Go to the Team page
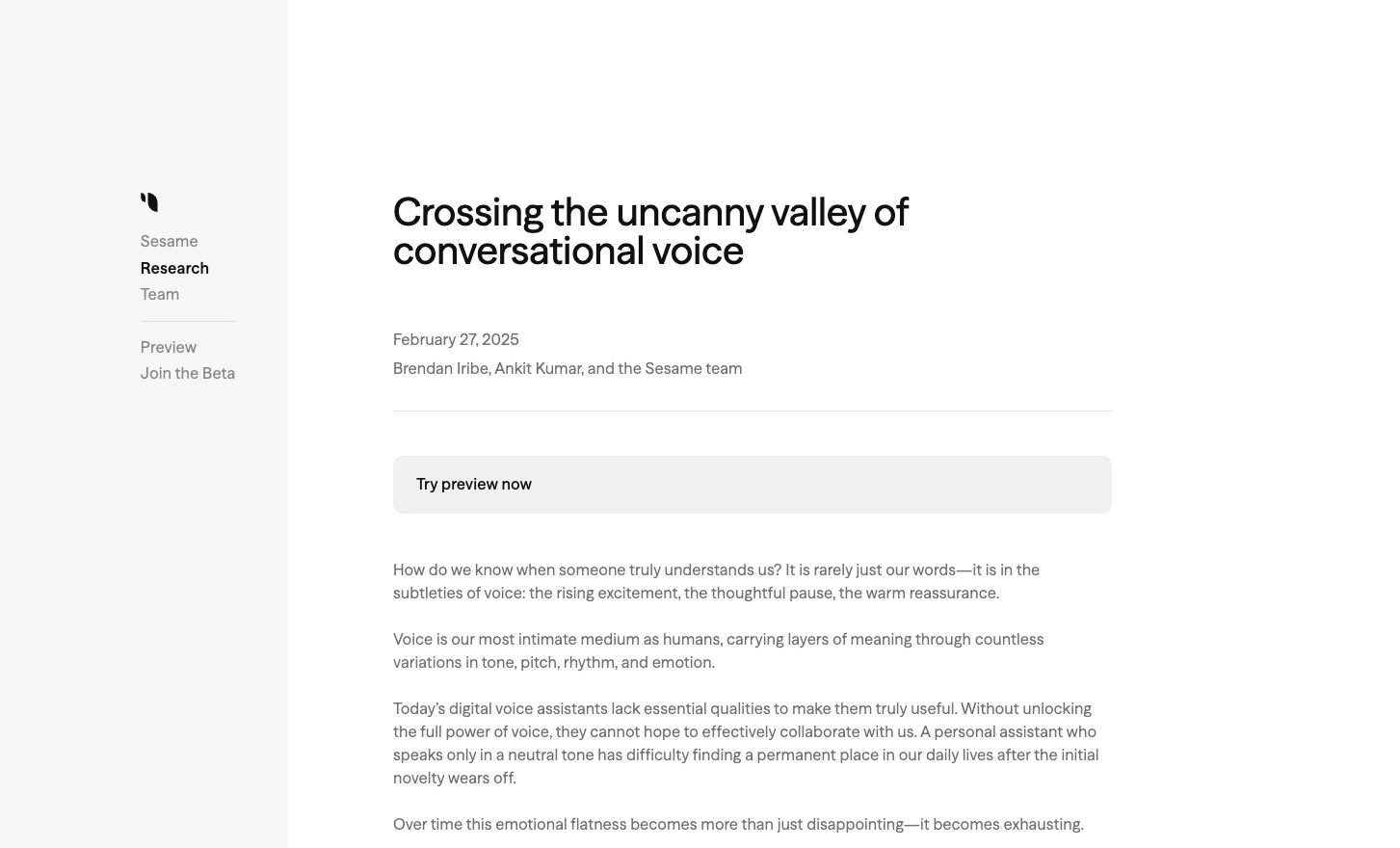This screenshot has width=1400, height=848. [160, 295]
